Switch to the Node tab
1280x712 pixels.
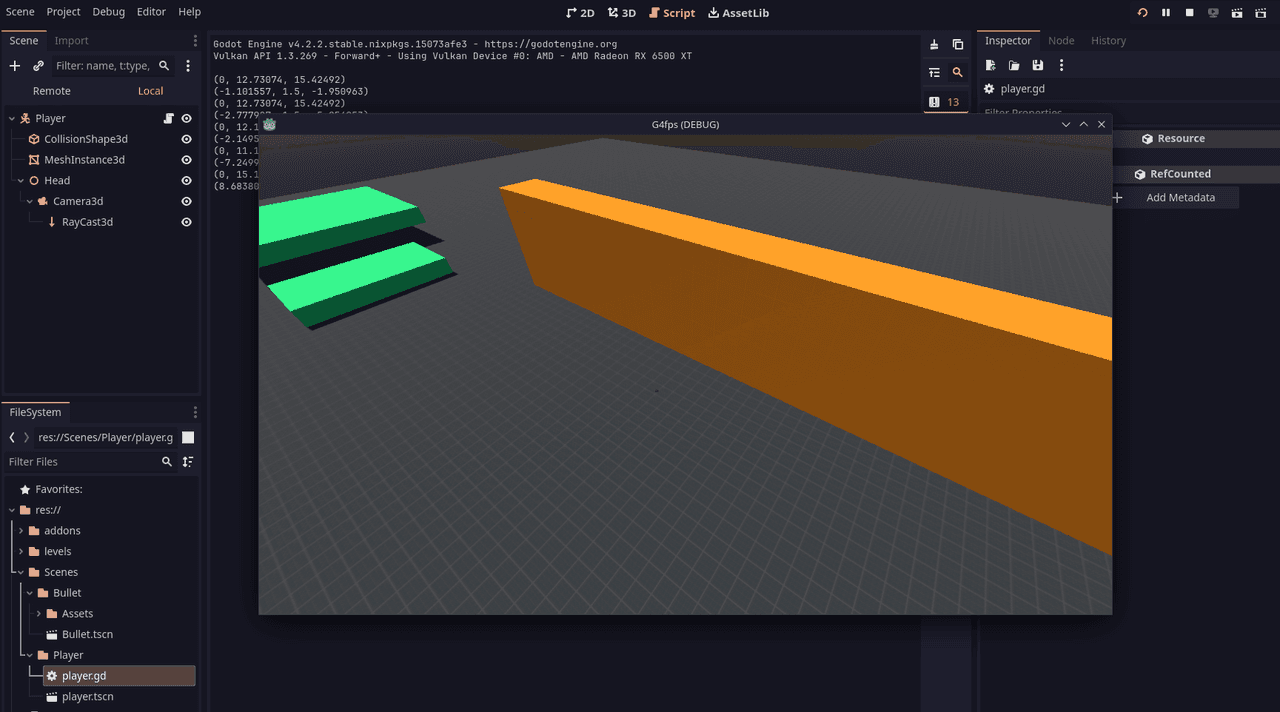click(x=1061, y=41)
